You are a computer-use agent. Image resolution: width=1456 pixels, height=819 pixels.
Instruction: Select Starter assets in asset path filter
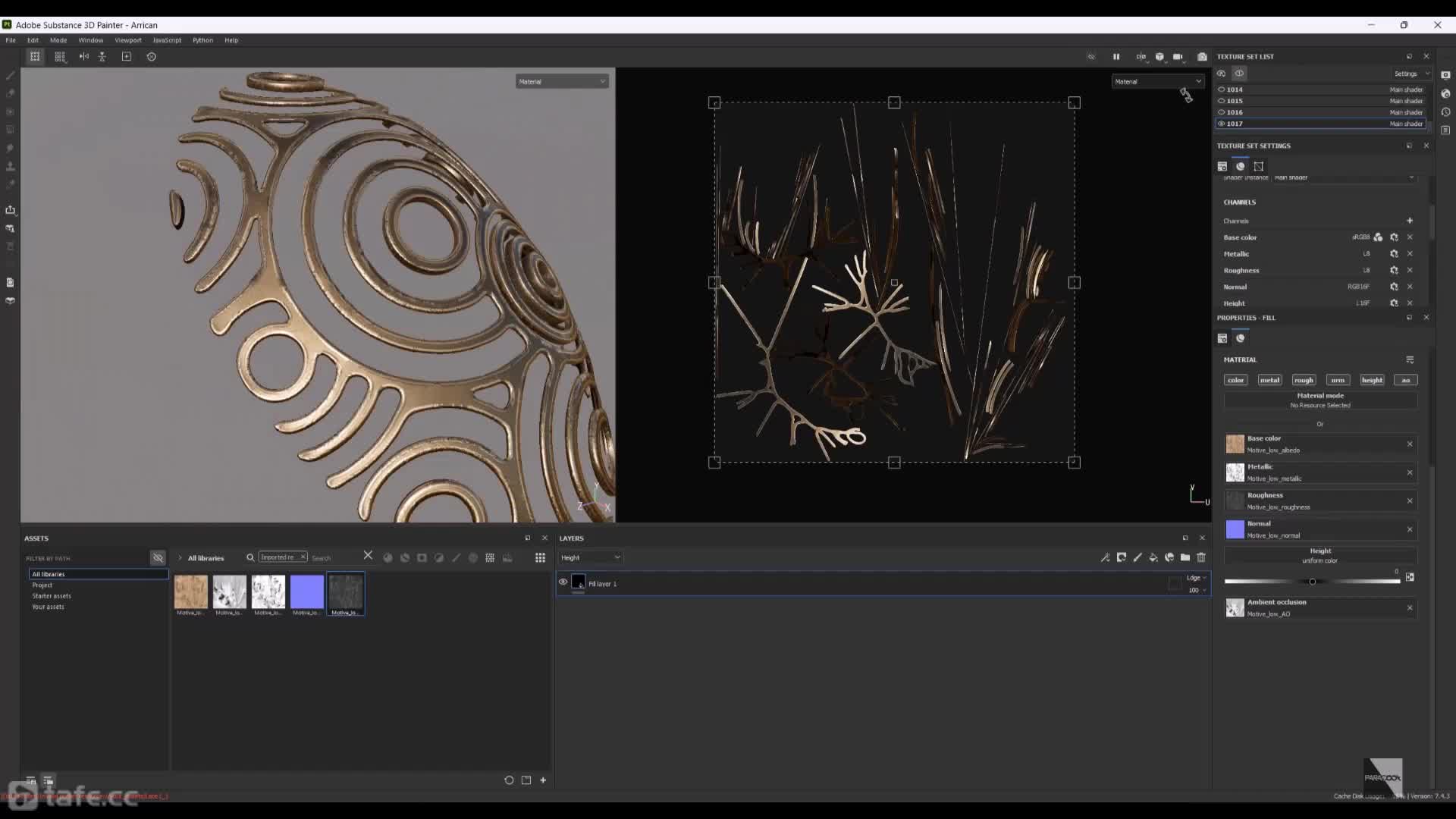pyautogui.click(x=52, y=596)
